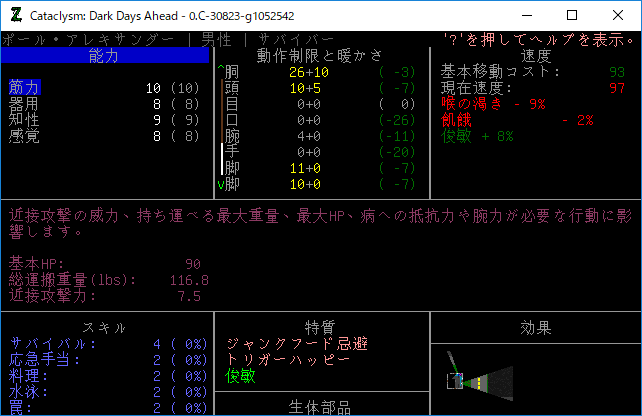The width and height of the screenshot is (642, 416).
Task: Maximize the Cataclysm window
Action: tap(572, 15)
